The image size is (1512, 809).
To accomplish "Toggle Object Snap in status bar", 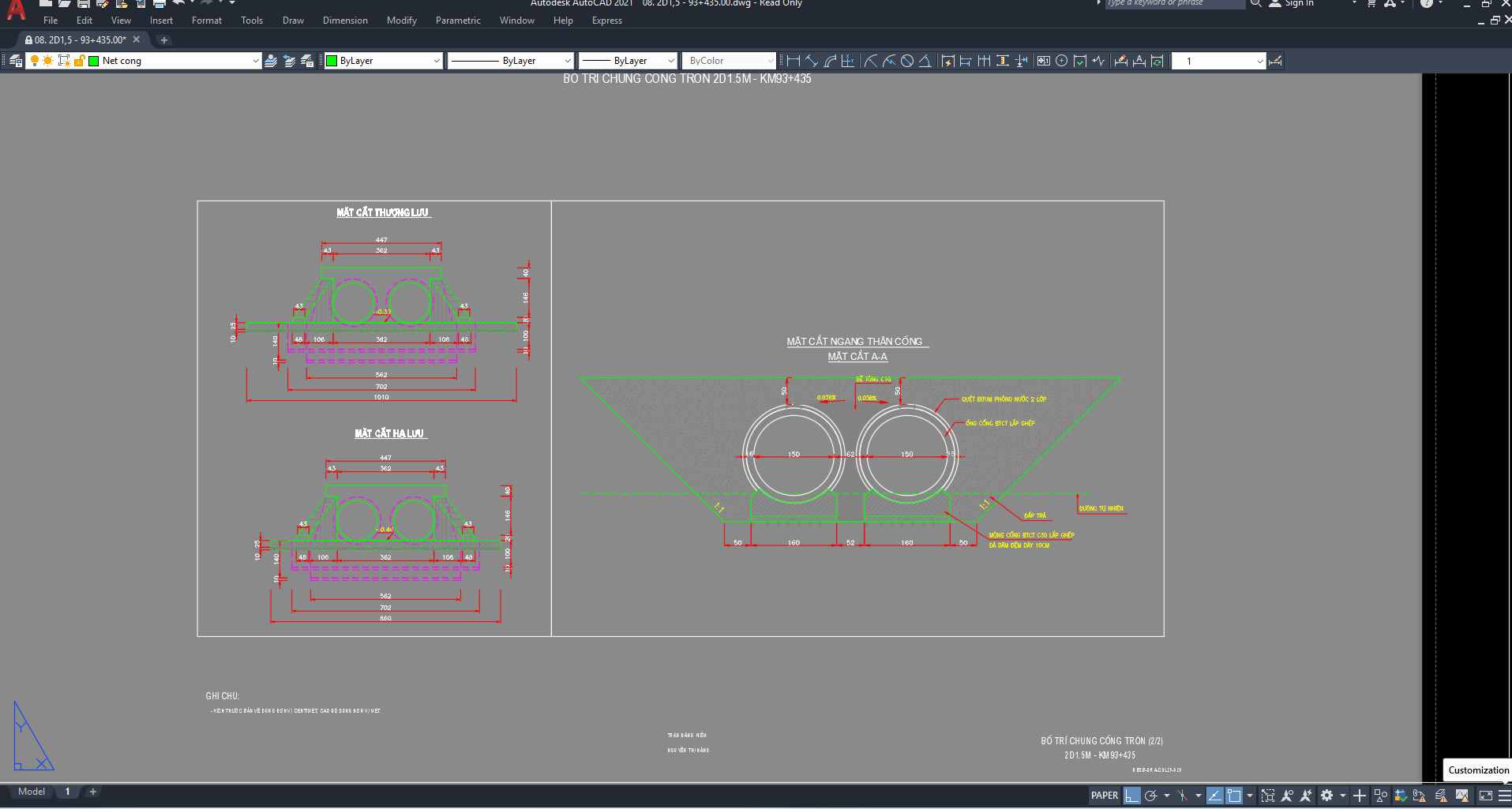I will pyautogui.click(x=1234, y=796).
